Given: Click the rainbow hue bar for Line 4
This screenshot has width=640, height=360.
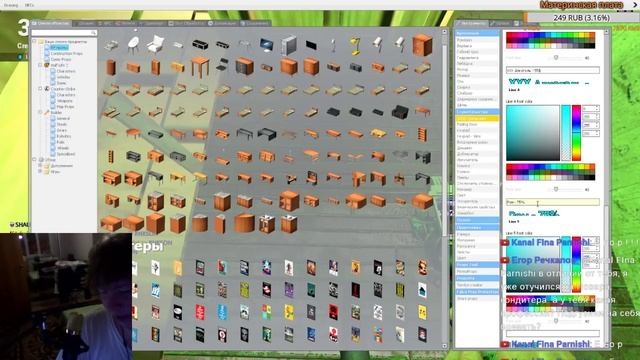Looking at the screenshot, I should [576, 133].
